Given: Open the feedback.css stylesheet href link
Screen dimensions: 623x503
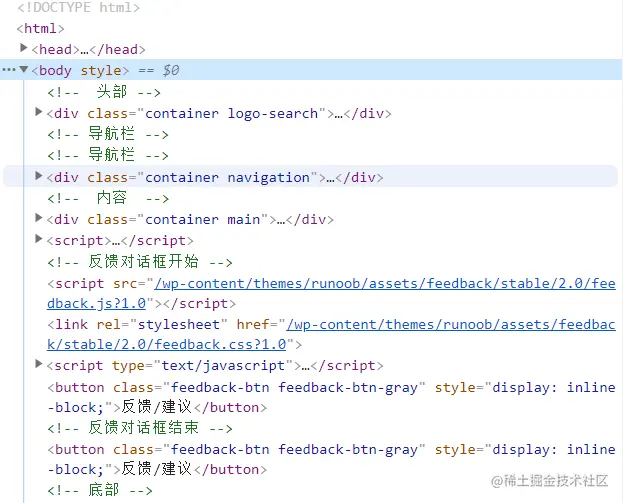Looking at the screenshot, I should (x=331, y=335).
